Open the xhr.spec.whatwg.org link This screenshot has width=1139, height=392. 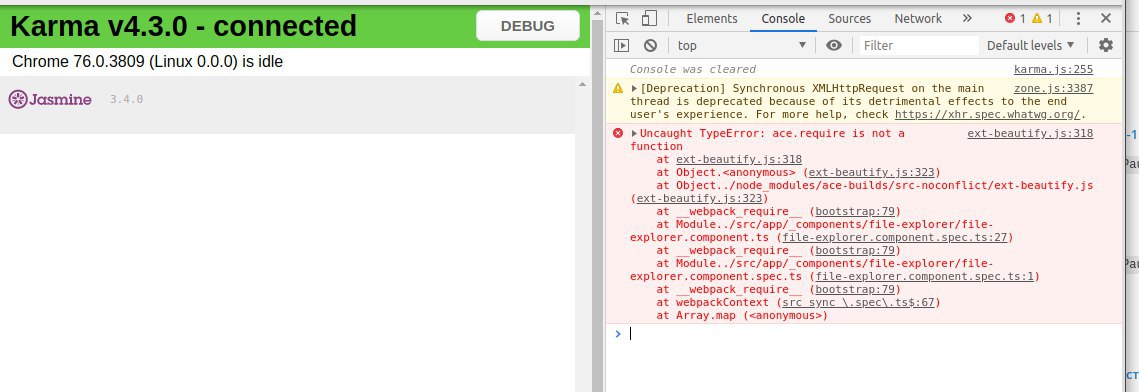pos(989,115)
